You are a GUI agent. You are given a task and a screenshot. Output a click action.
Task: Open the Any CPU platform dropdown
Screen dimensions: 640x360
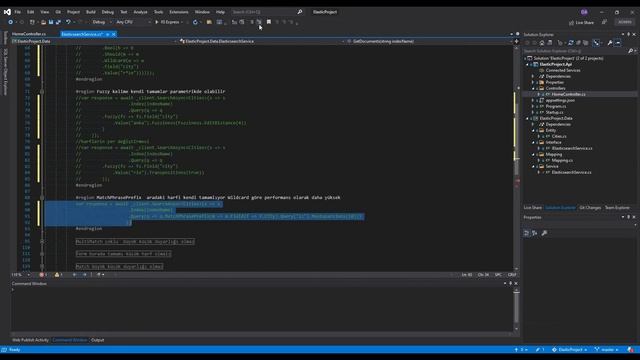[133, 22]
